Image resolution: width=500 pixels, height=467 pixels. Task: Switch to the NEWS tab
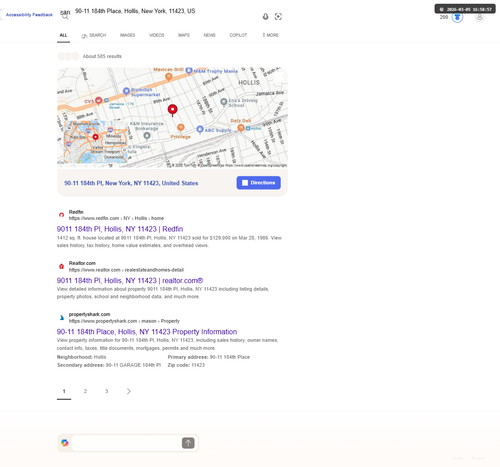210,35
